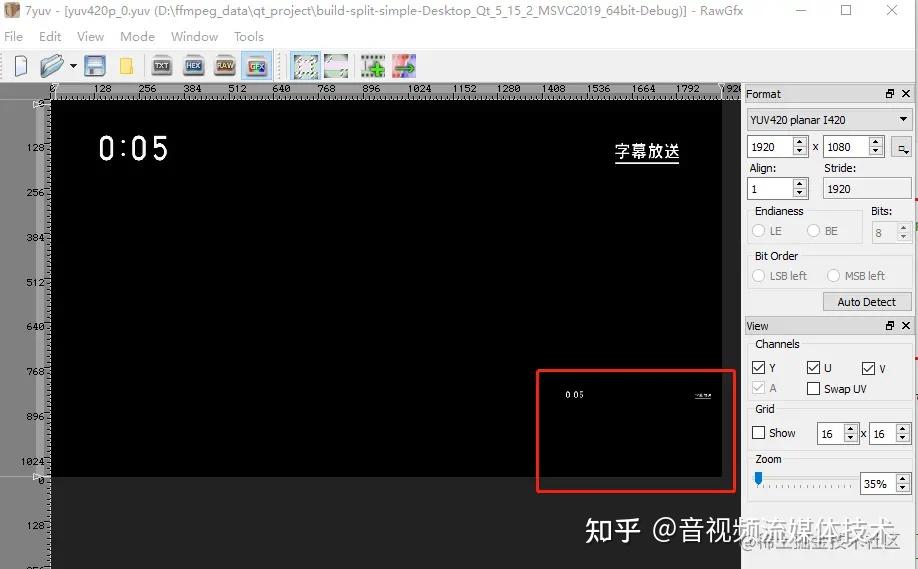This screenshot has width=918, height=569.
Task: Maximize the RawGfx window
Action: click(846, 11)
